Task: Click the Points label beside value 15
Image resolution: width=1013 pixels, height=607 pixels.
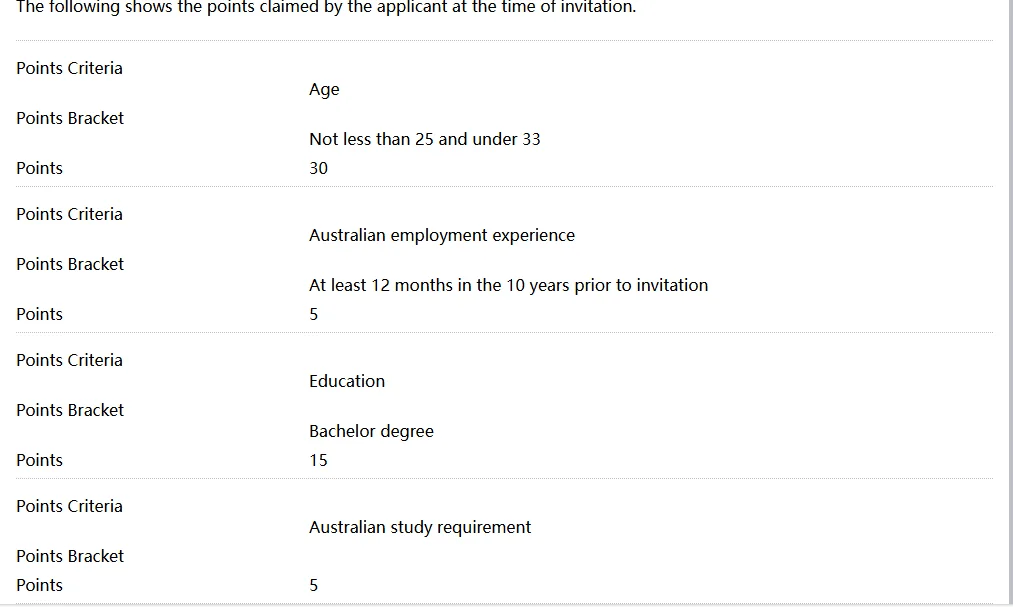Action: [39, 460]
